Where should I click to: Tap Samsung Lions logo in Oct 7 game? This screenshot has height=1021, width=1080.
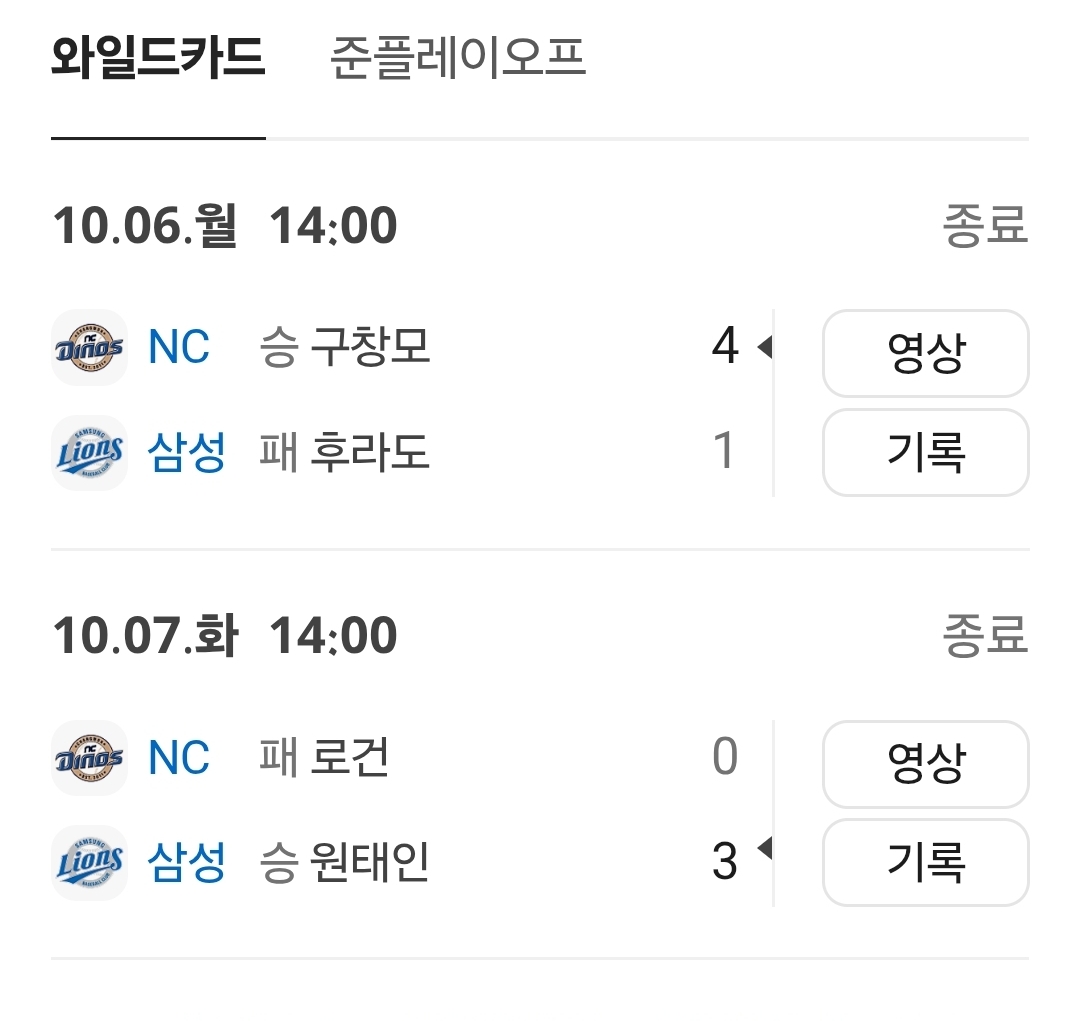click(x=89, y=862)
